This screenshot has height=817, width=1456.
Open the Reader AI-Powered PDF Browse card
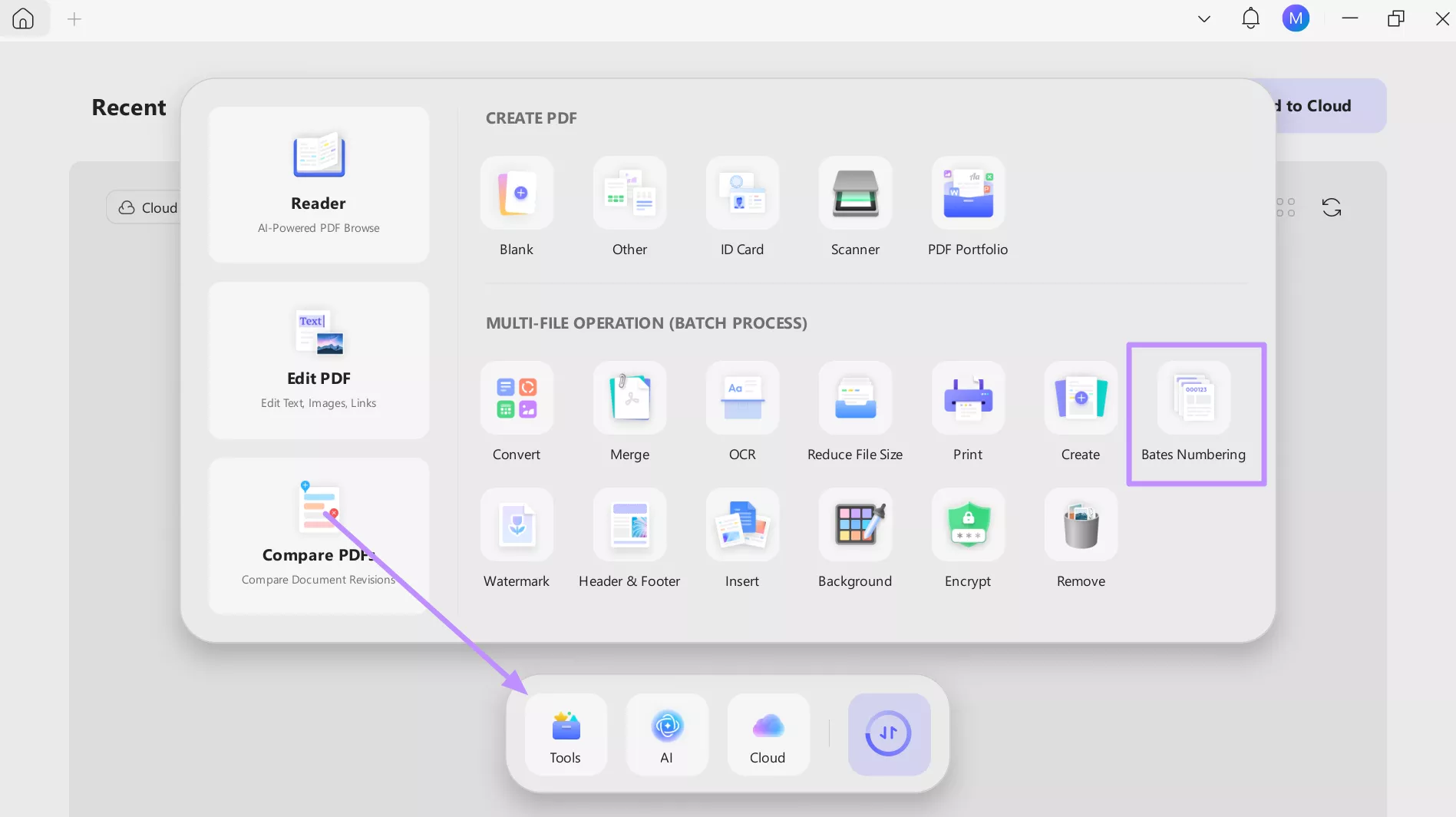[x=319, y=184]
